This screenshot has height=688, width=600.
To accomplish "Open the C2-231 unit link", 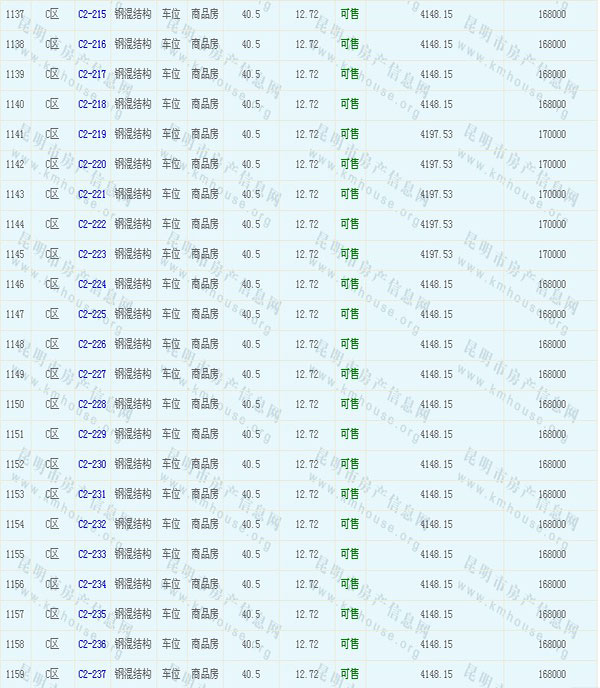I will point(91,494).
